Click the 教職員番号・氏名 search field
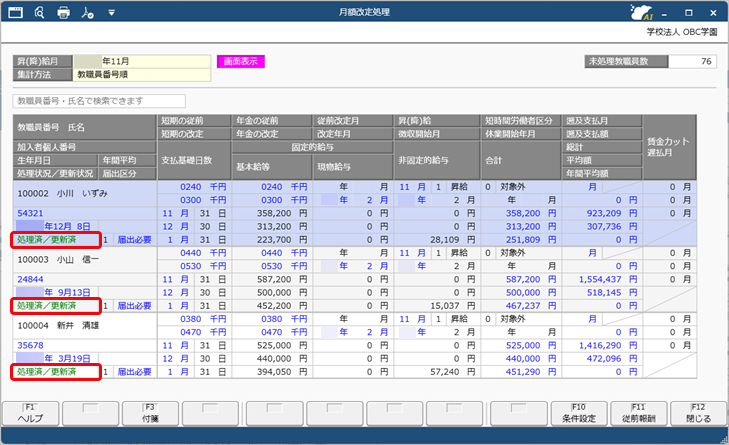The height and width of the screenshot is (445, 729). pos(99,101)
